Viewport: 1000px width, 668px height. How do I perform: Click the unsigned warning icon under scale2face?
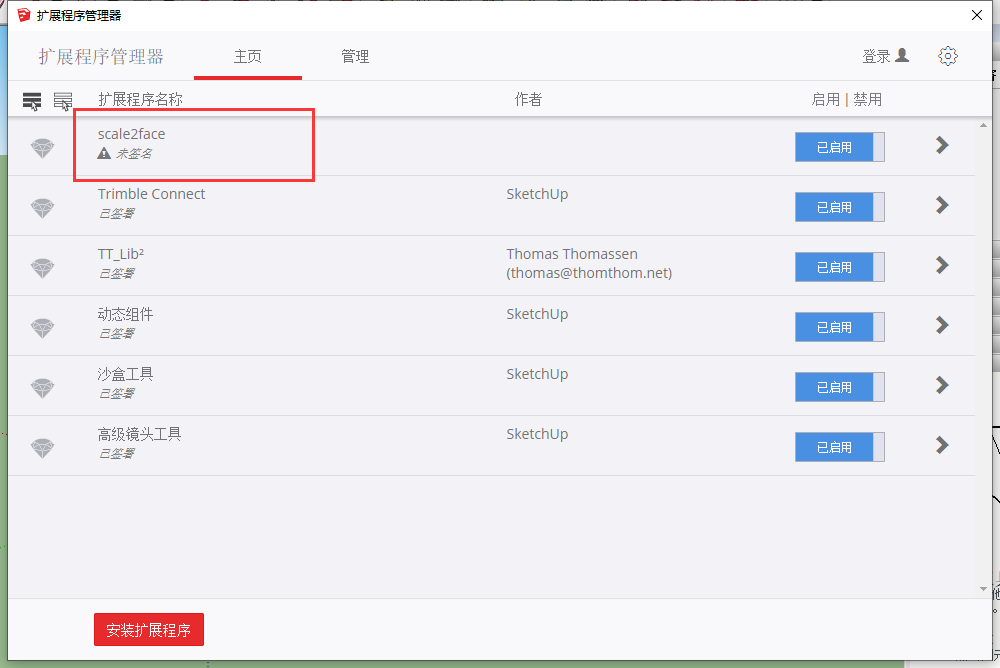(x=104, y=153)
